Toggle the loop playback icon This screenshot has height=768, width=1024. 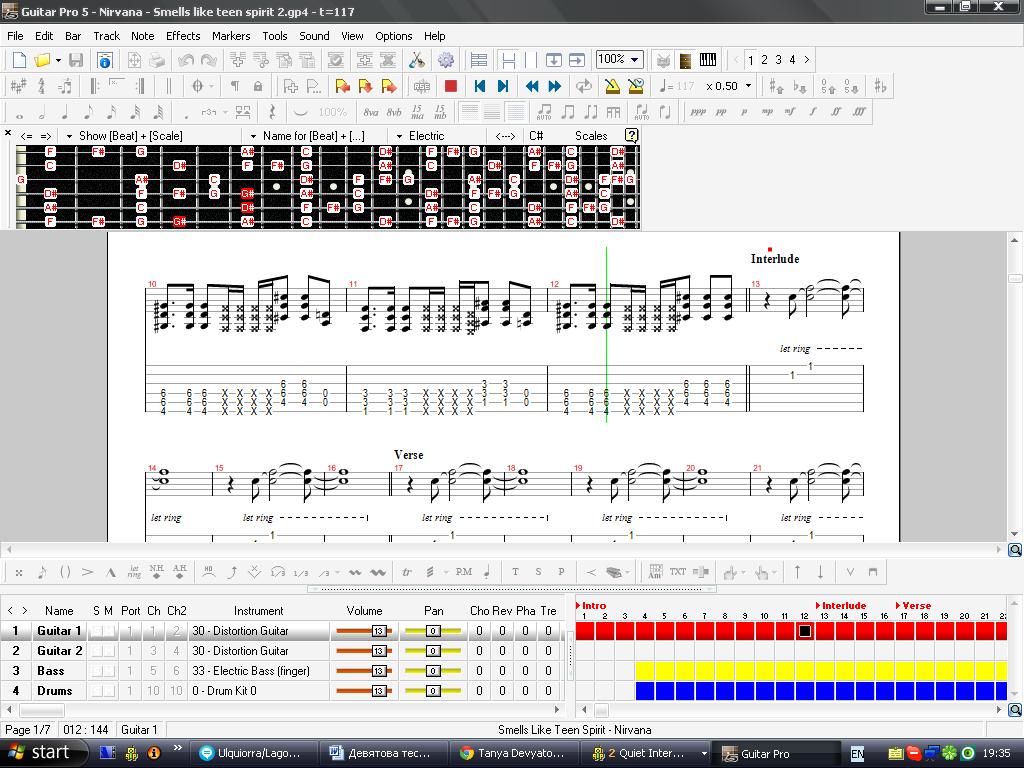click(x=583, y=86)
